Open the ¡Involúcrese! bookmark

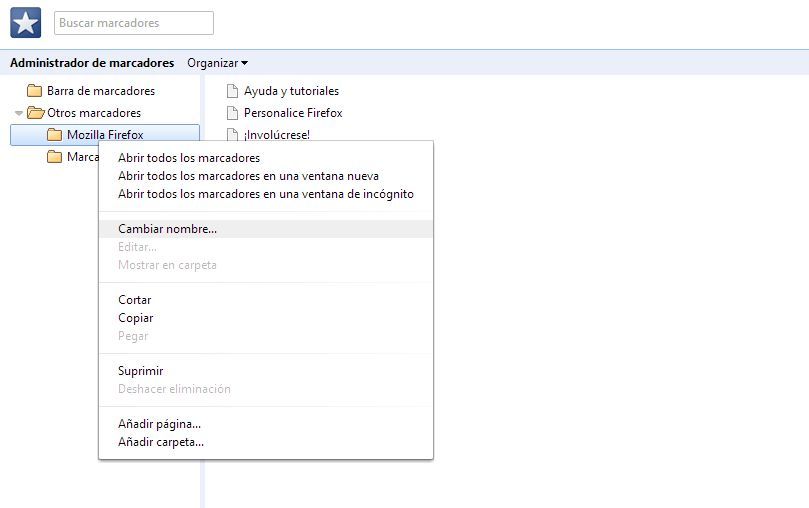click(277, 135)
